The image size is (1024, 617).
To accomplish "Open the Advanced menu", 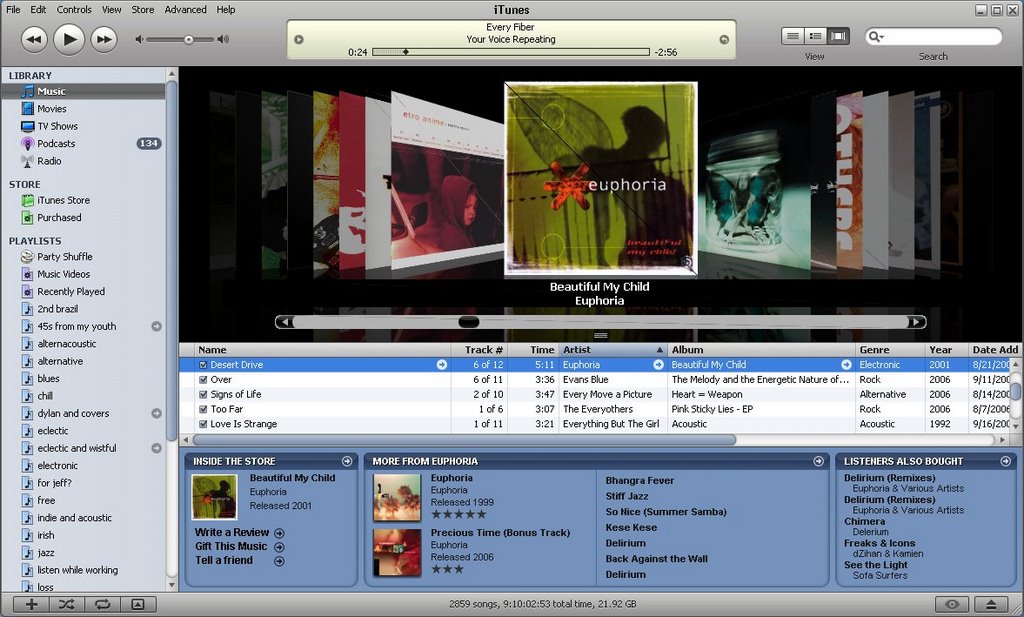I will tap(185, 9).
